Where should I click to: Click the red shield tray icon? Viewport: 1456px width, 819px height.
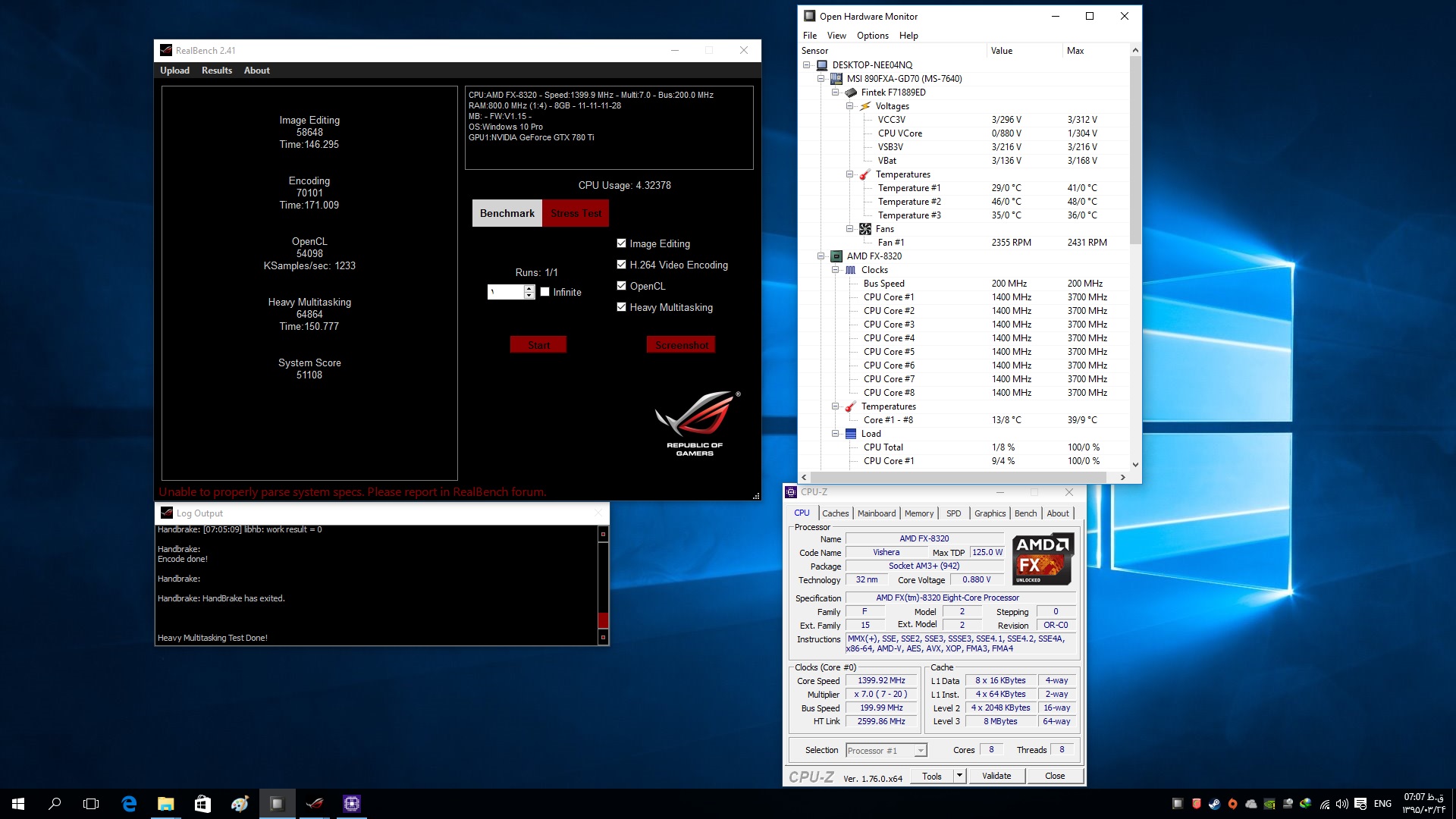pos(1196,804)
